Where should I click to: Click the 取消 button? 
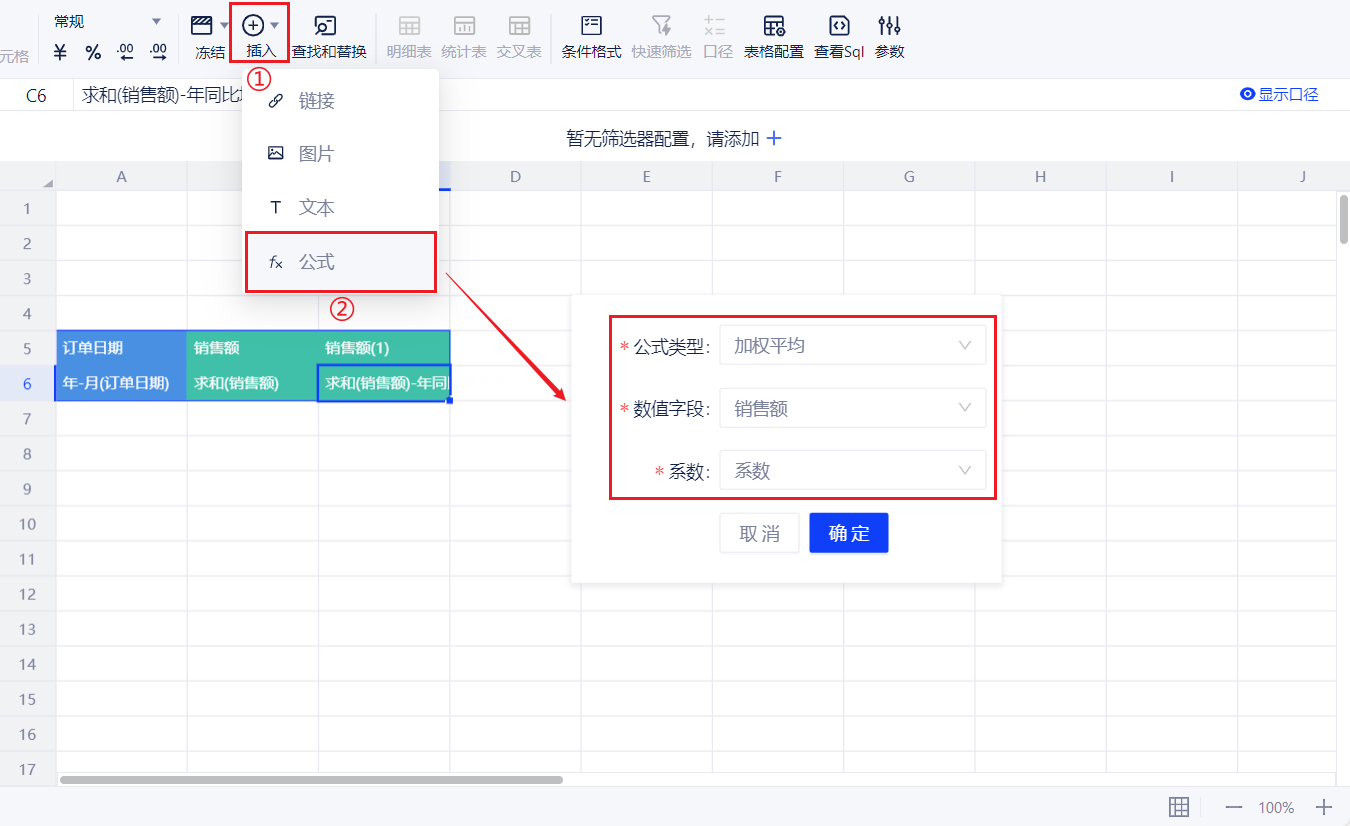click(759, 534)
